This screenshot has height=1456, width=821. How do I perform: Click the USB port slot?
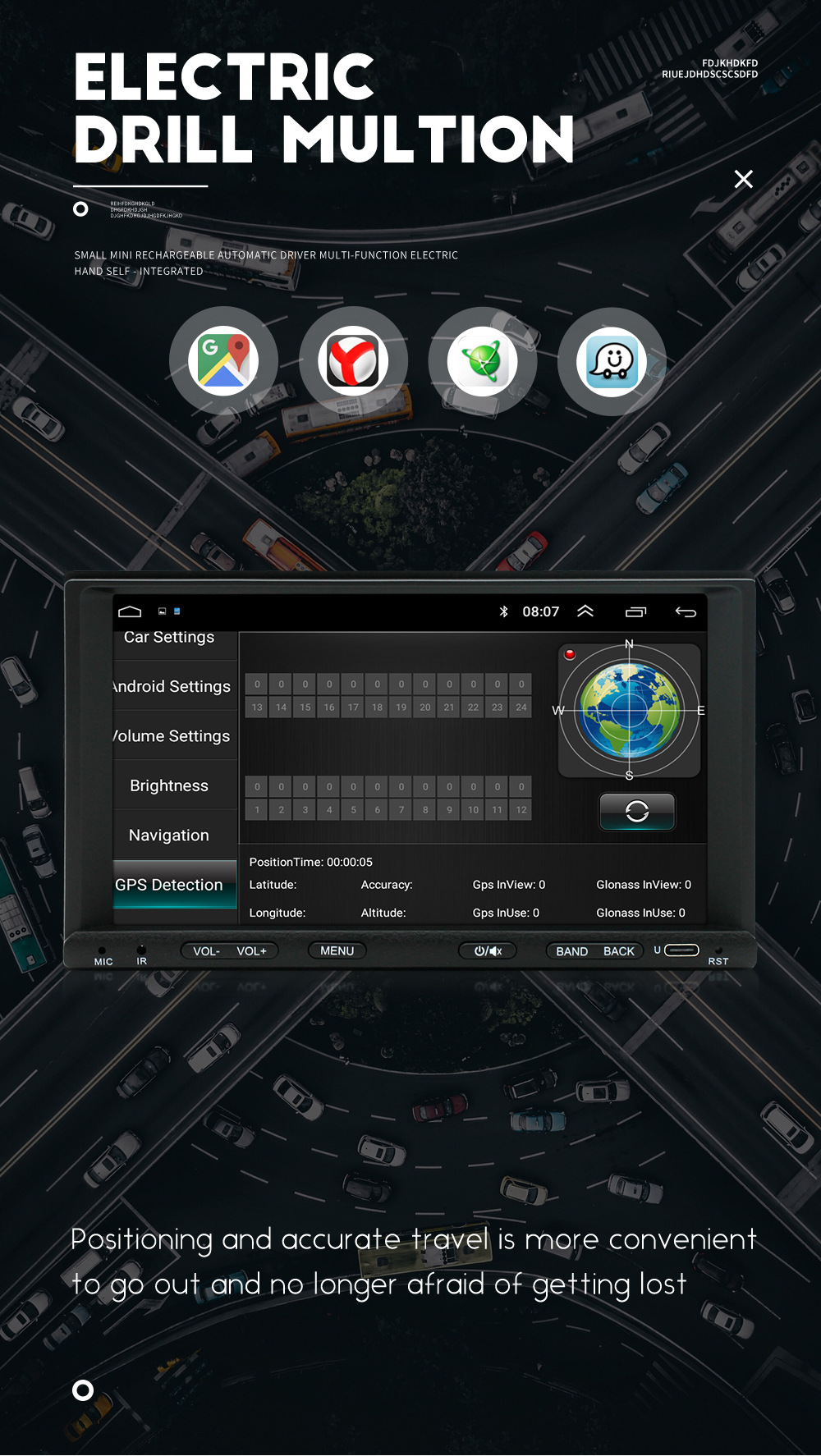(681, 950)
